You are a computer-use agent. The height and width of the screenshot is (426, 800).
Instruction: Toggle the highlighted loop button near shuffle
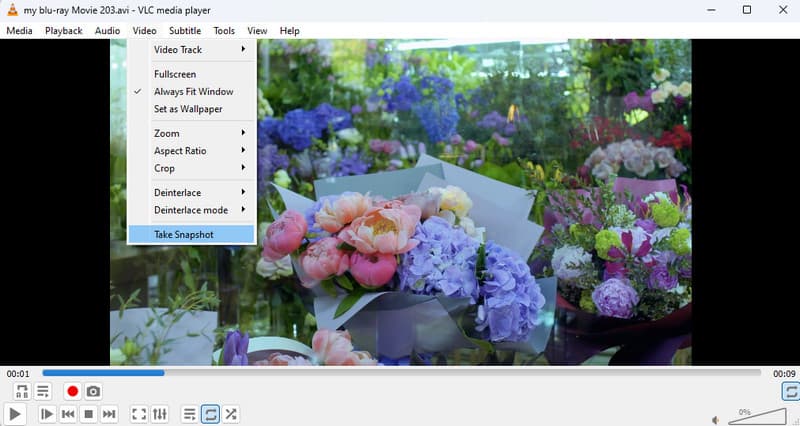coord(210,414)
